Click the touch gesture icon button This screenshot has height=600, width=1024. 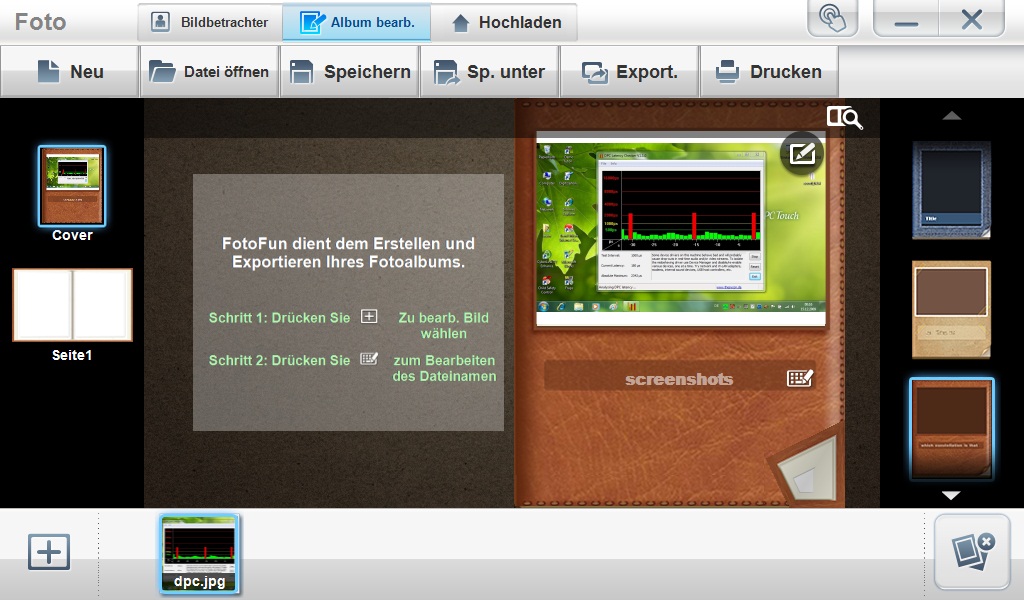point(833,18)
